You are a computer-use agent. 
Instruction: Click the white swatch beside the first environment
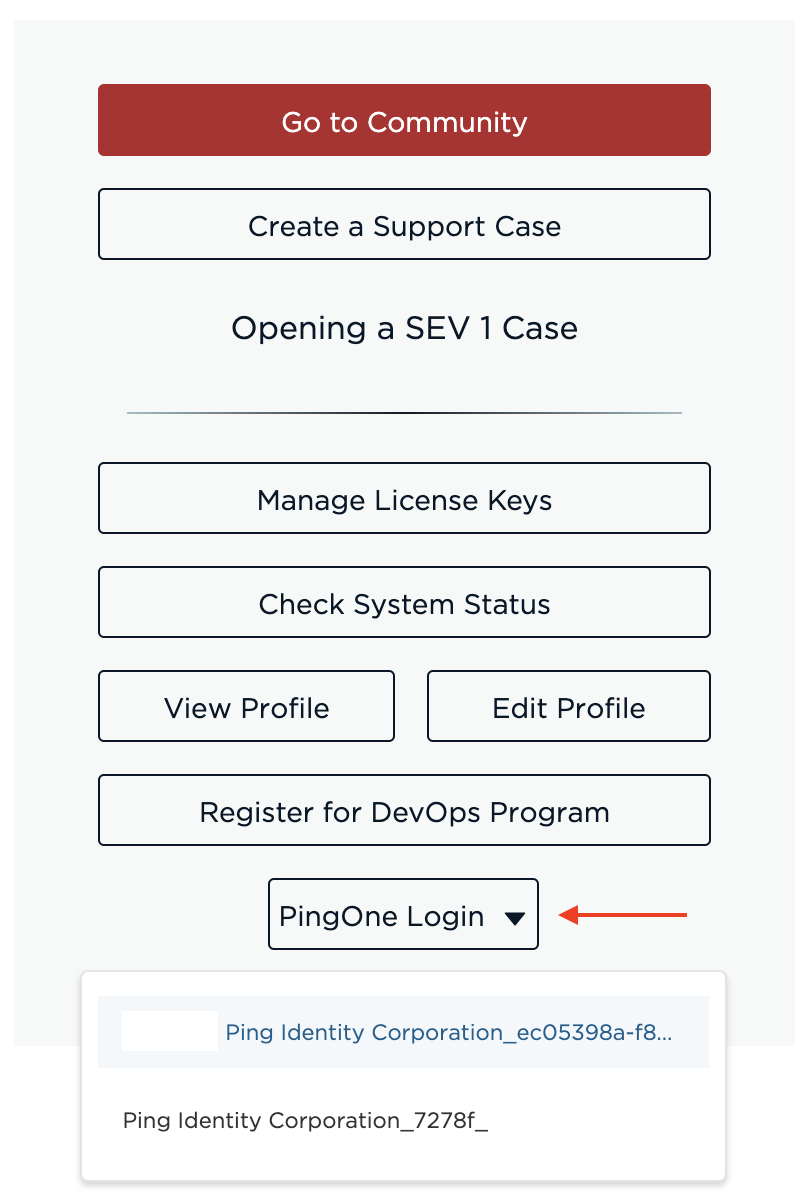[170, 1030]
